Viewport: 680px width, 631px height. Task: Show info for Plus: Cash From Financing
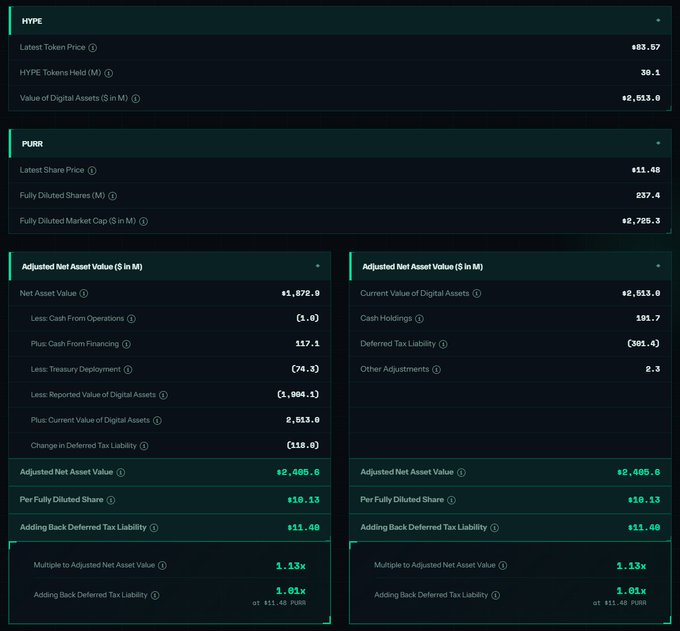pos(126,344)
